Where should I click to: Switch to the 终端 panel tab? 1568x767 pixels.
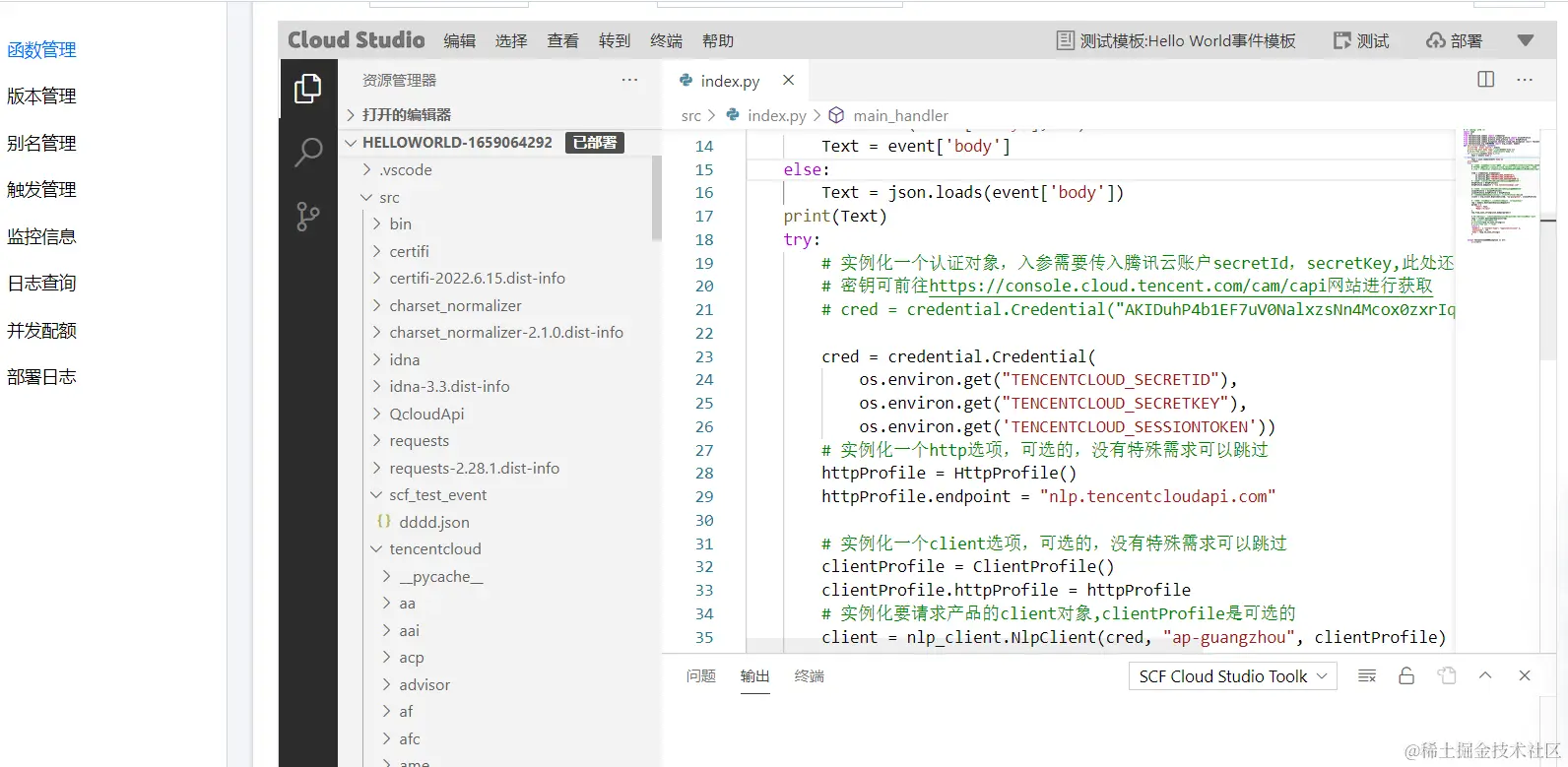810,675
